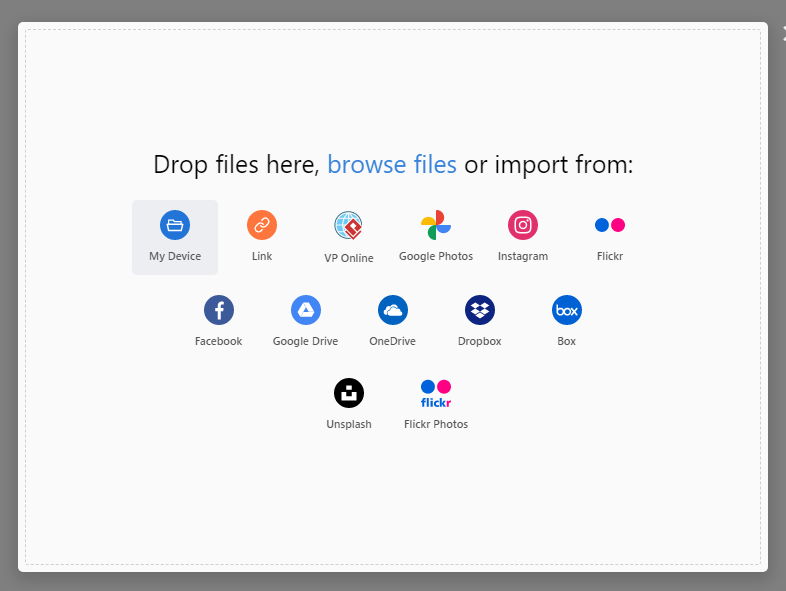The width and height of the screenshot is (786, 591).
Task: Open the Unsplash black circle icon
Action: (348, 393)
